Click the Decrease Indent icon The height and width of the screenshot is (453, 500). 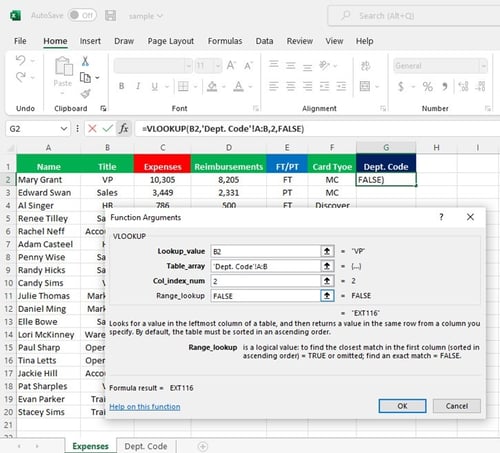click(x=324, y=86)
